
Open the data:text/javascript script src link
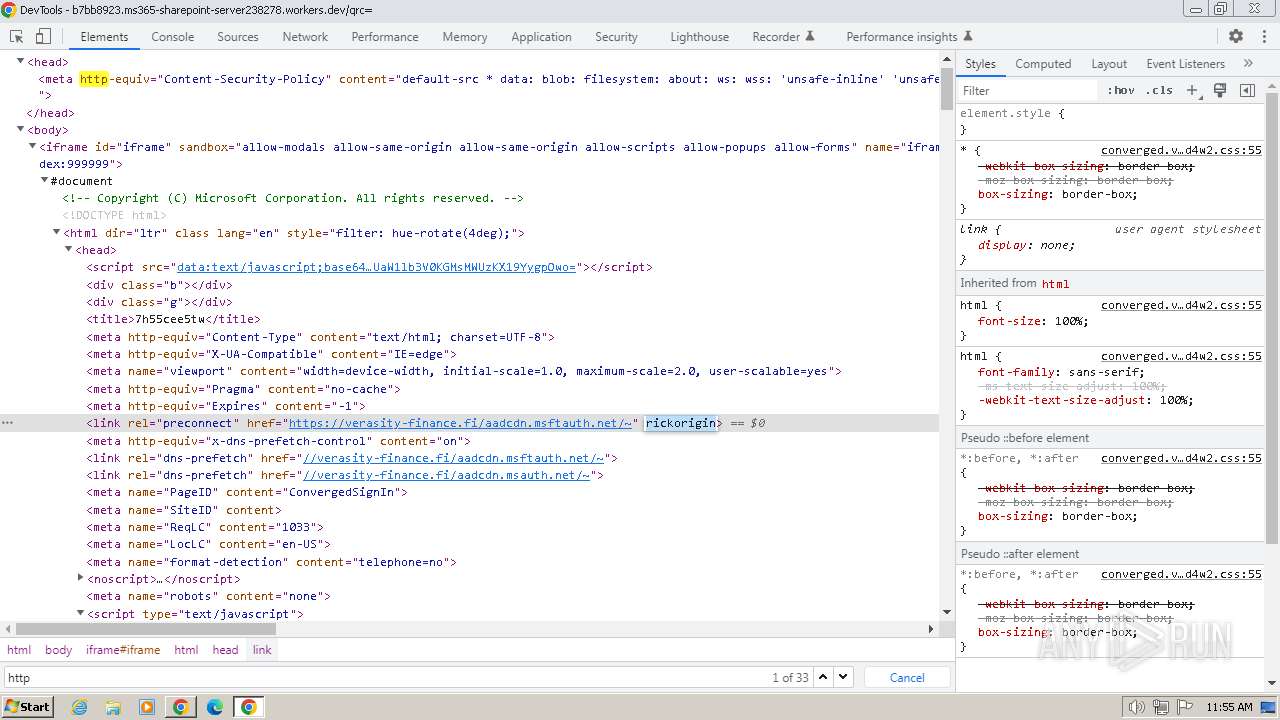[x=377, y=267]
